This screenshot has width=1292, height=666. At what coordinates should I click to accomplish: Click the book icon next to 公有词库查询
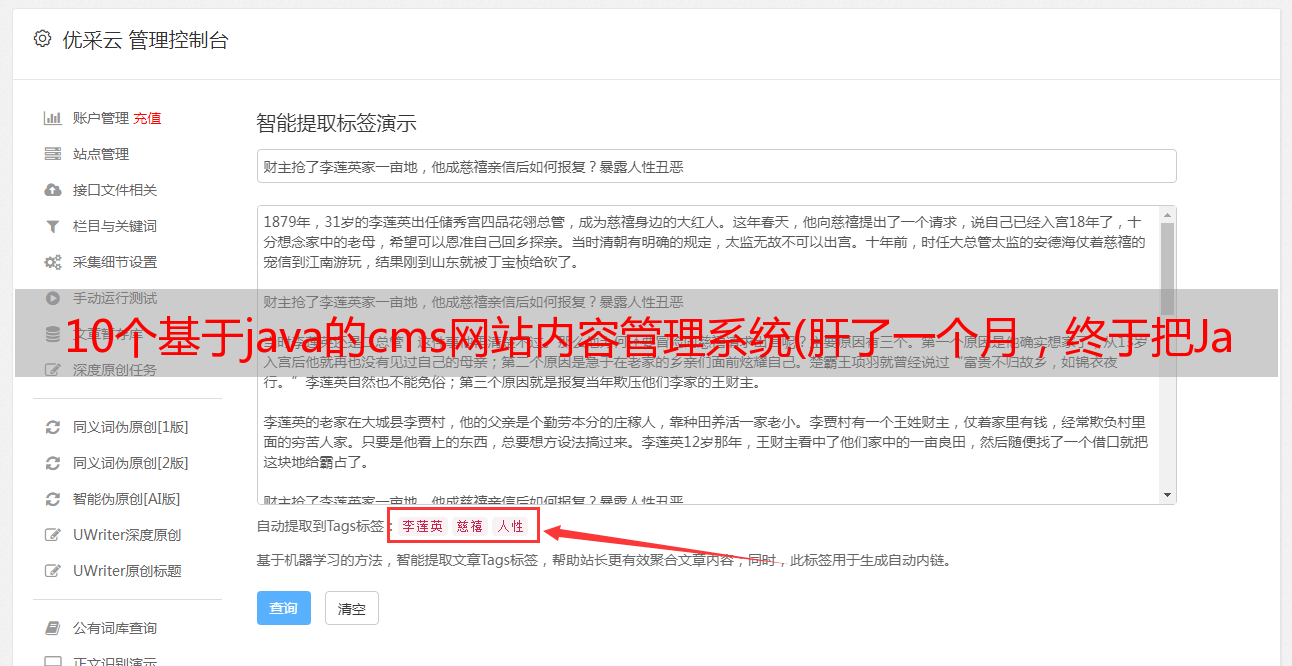click(53, 628)
